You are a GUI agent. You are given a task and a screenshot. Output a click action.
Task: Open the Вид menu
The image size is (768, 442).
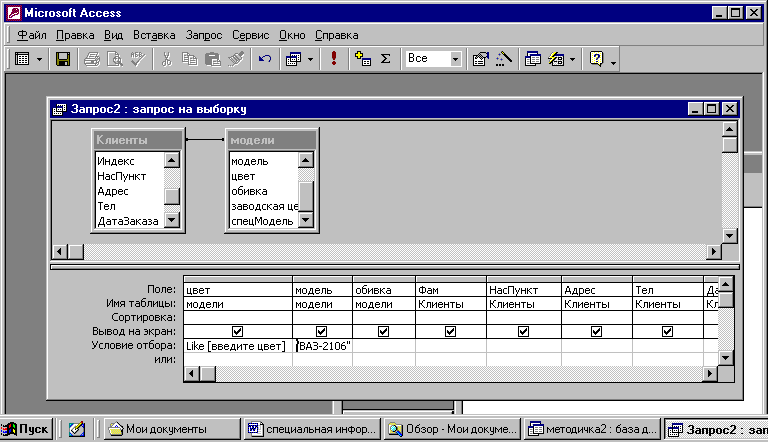pyautogui.click(x=113, y=35)
